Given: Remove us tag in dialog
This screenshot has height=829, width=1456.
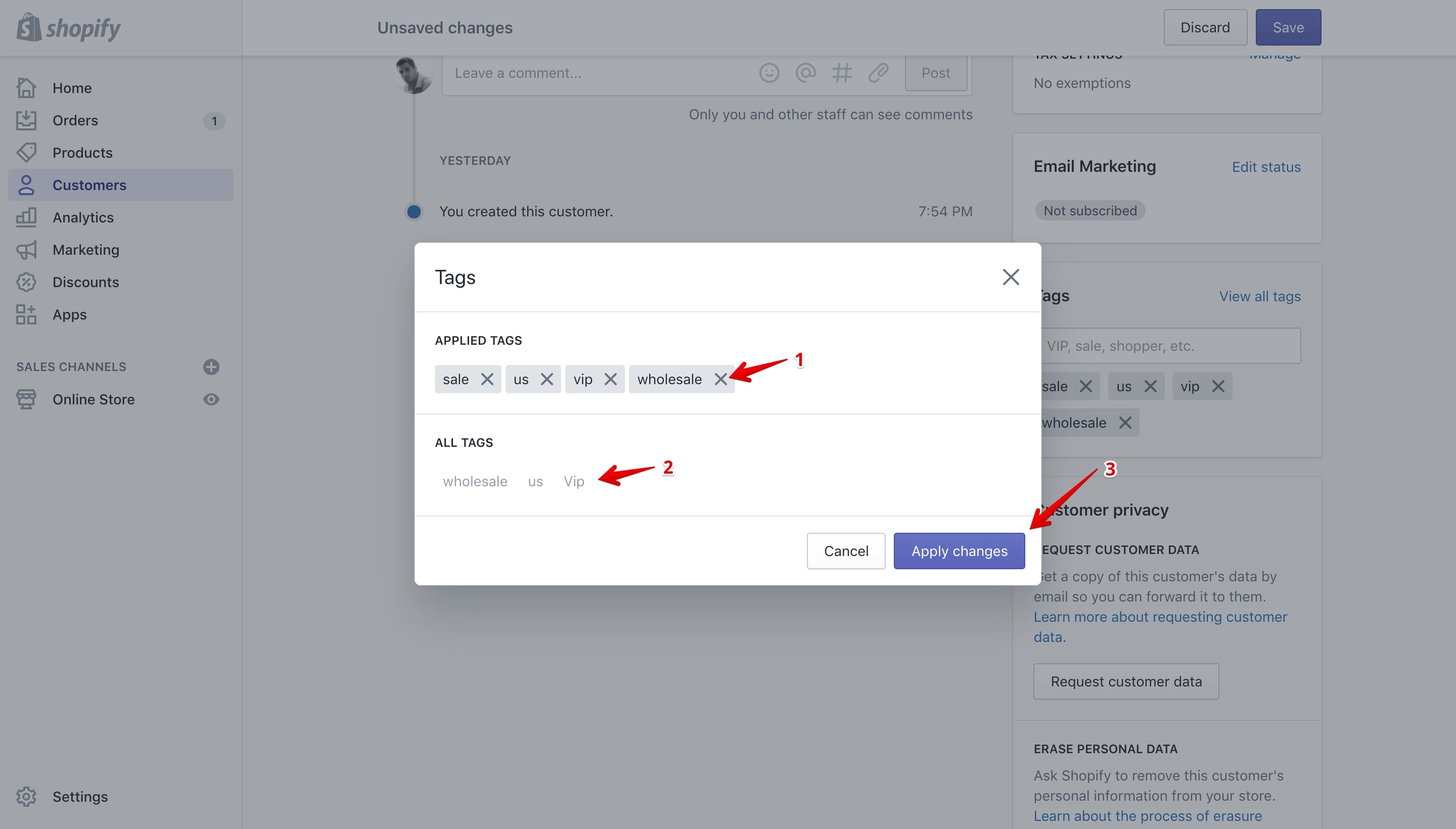Looking at the screenshot, I should 547,379.
